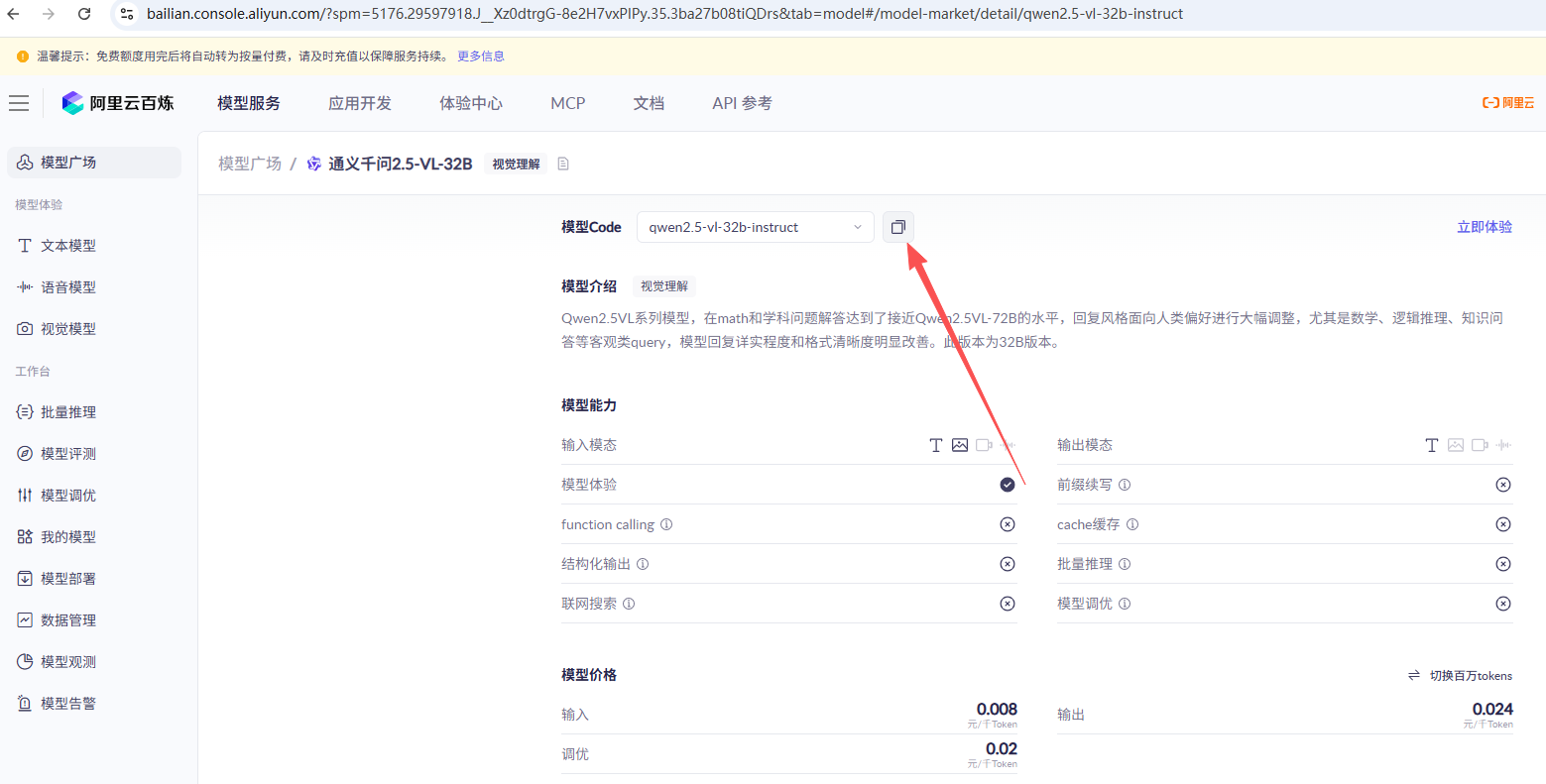Screen dimensions: 1546x784
Task: Click the 模型价格 section heading
Action: point(589,675)
